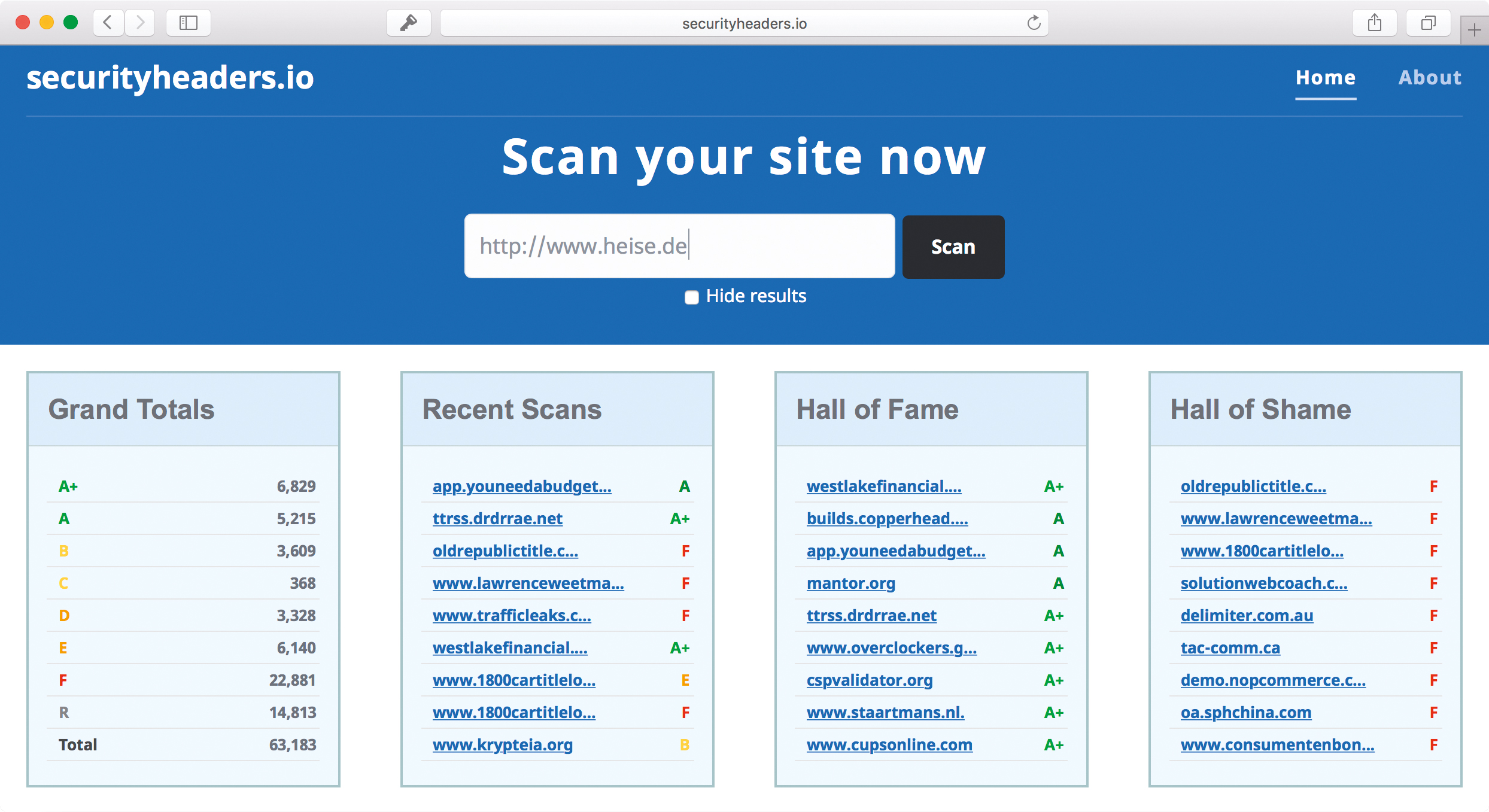Viewport: 1489px width, 812px height.
Task: Open www.krypteia.org recent scan link
Action: click(x=502, y=745)
